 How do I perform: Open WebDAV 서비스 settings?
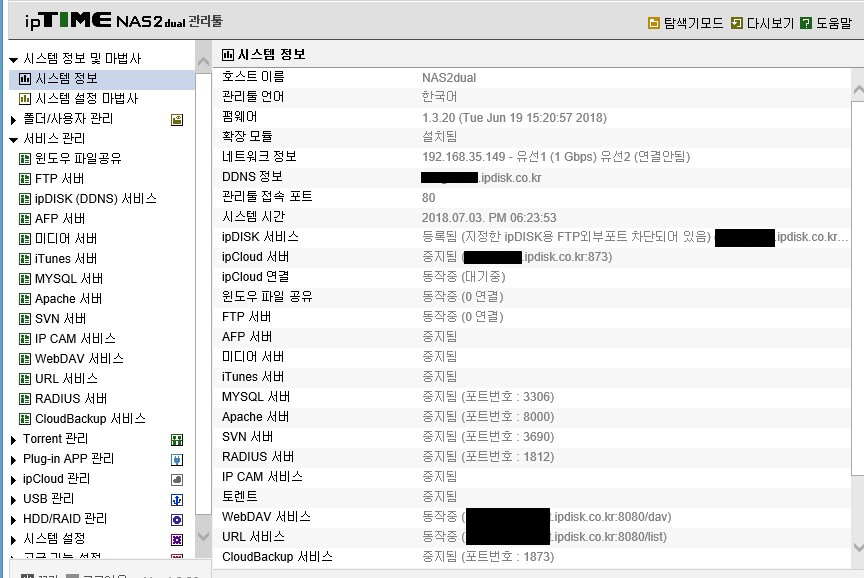click(79, 359)
